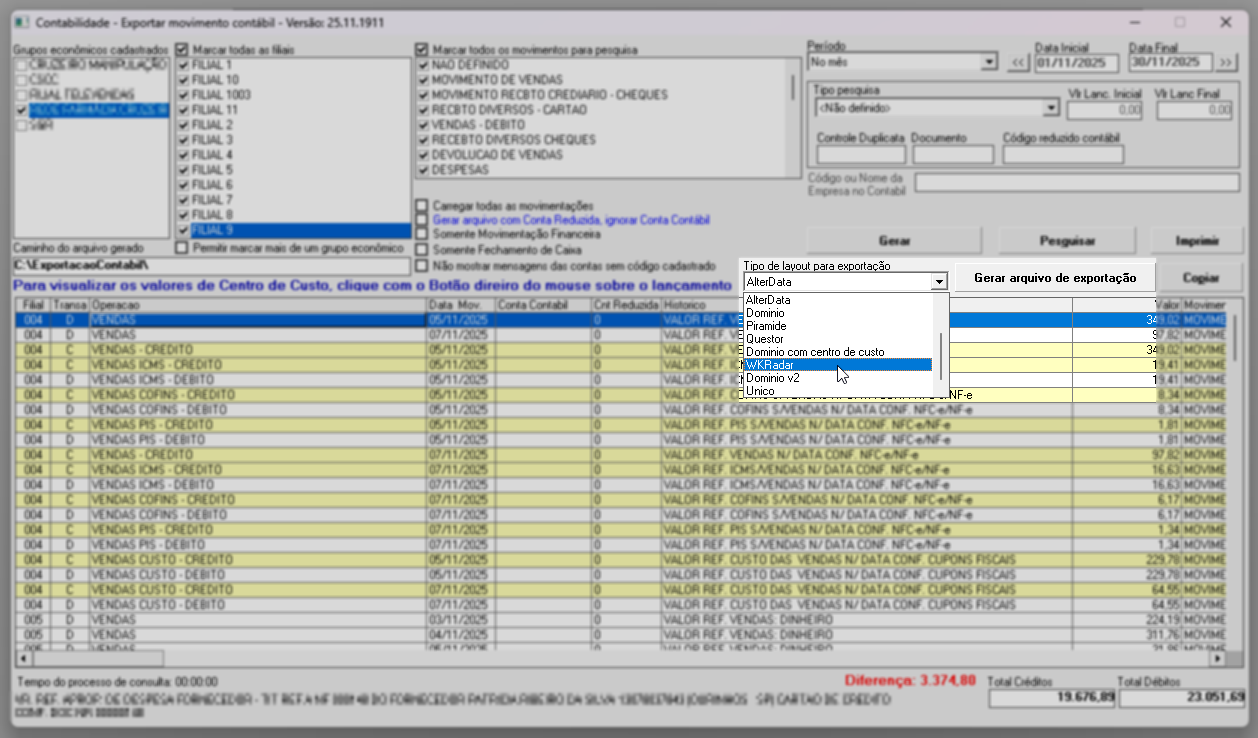Expand the Tipo pesquisa combo box
Image resolution: width=1258 pixels, height=738 pixels.
pyautogui.click(x=1050, y=107)
